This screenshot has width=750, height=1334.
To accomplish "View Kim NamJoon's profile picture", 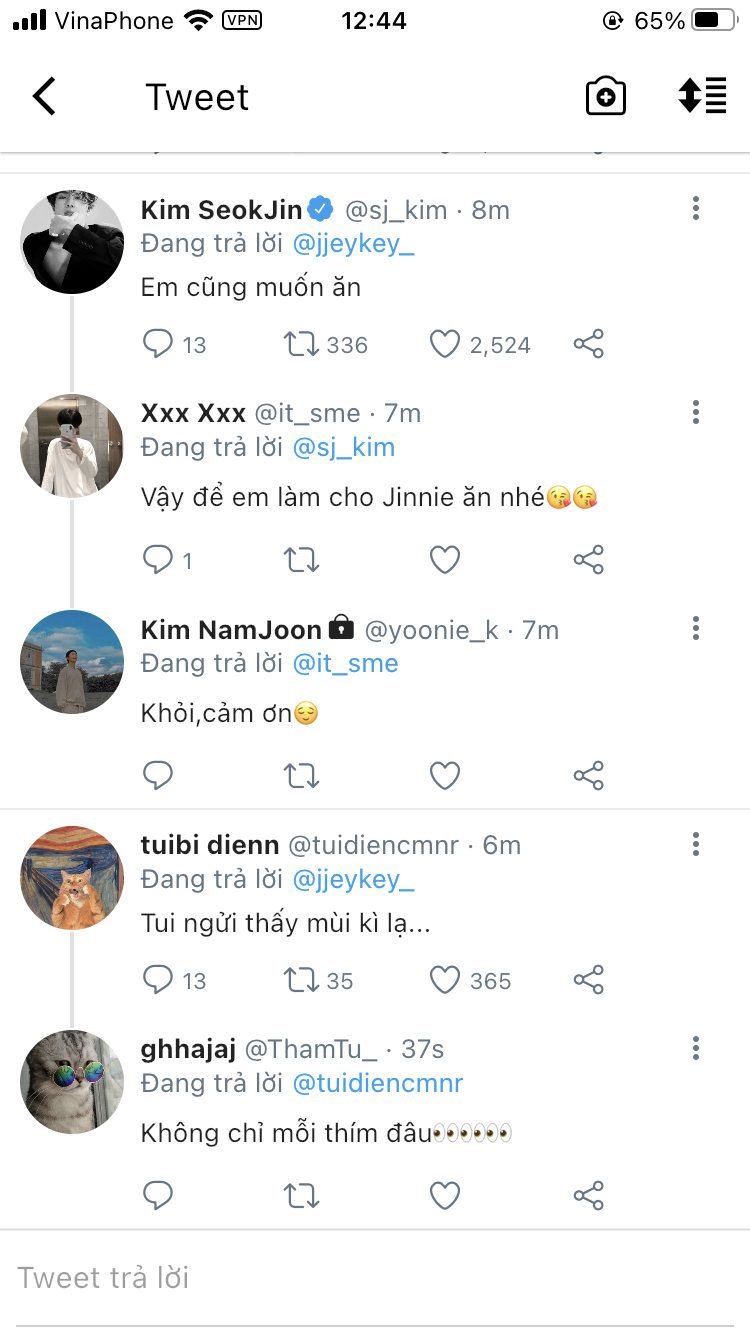I will pos(72,662).
